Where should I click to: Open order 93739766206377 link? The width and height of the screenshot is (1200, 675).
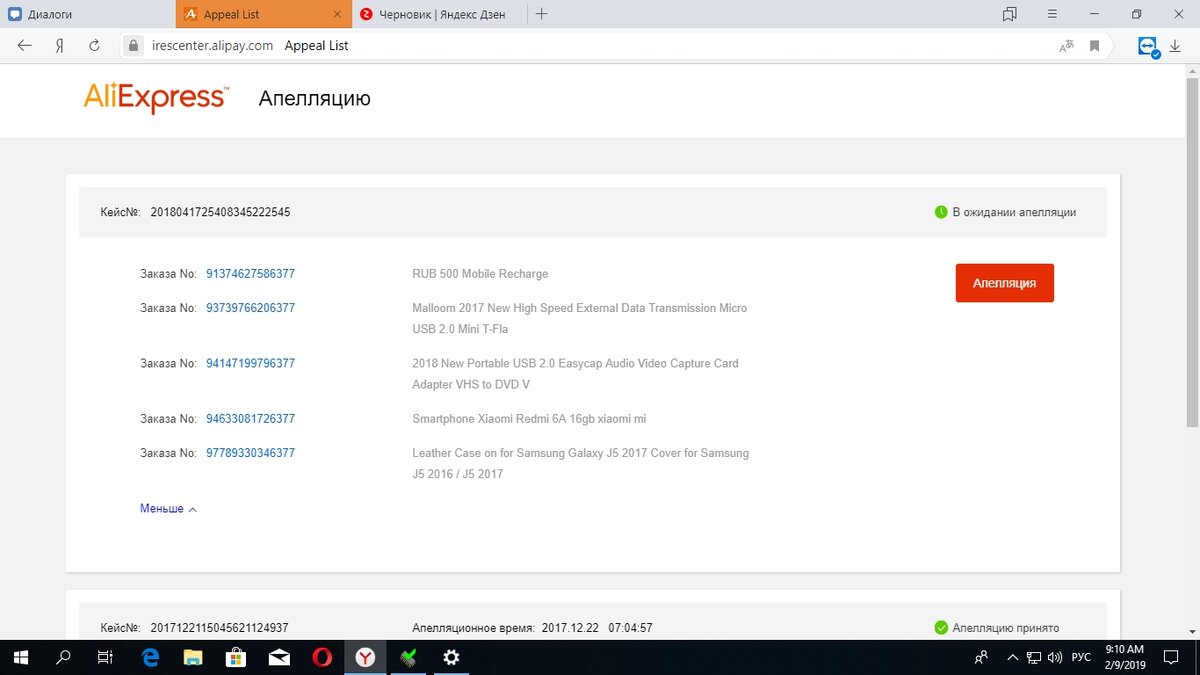tap(250, 308)
